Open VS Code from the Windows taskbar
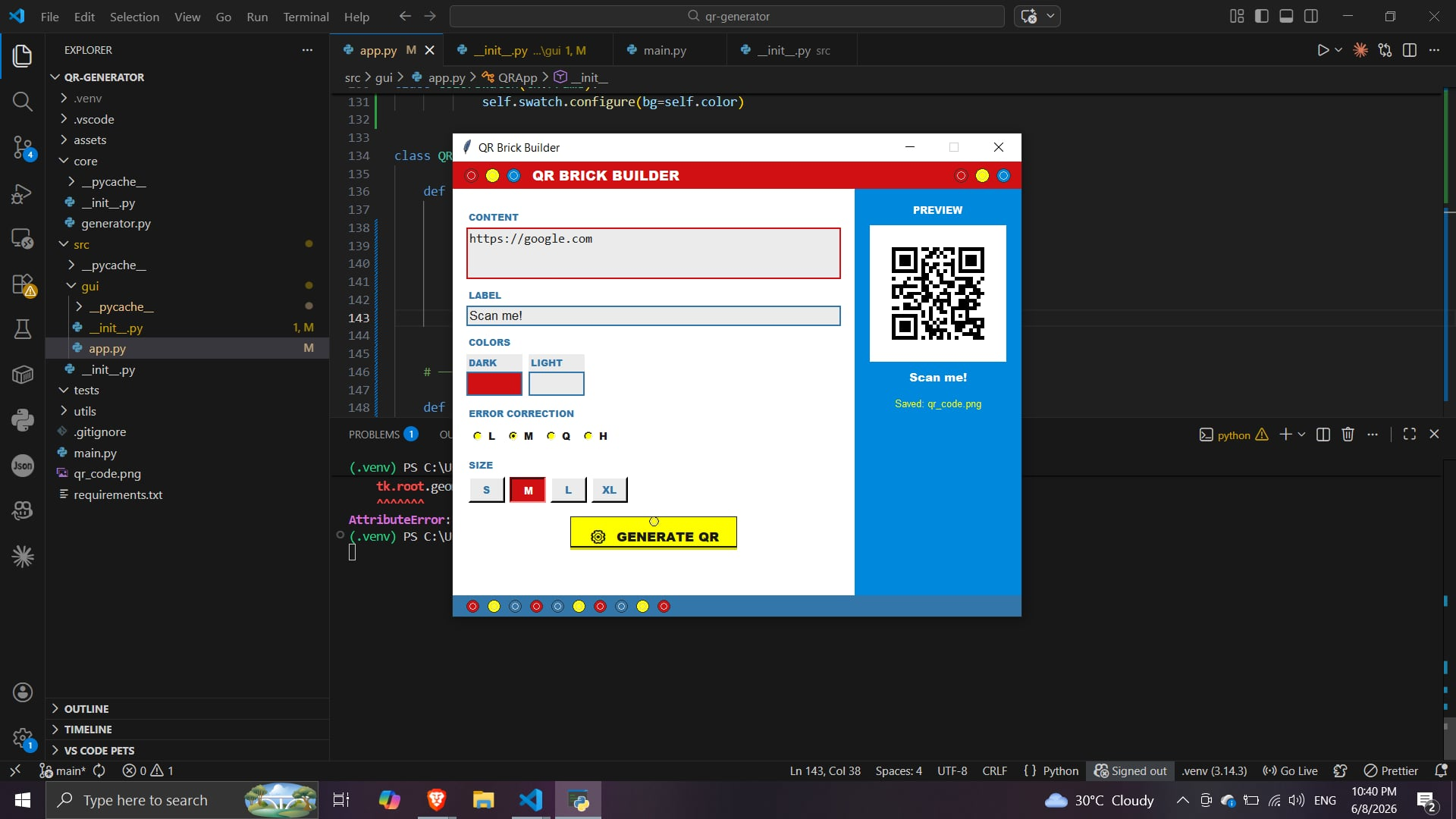 [x=531, y=800]
